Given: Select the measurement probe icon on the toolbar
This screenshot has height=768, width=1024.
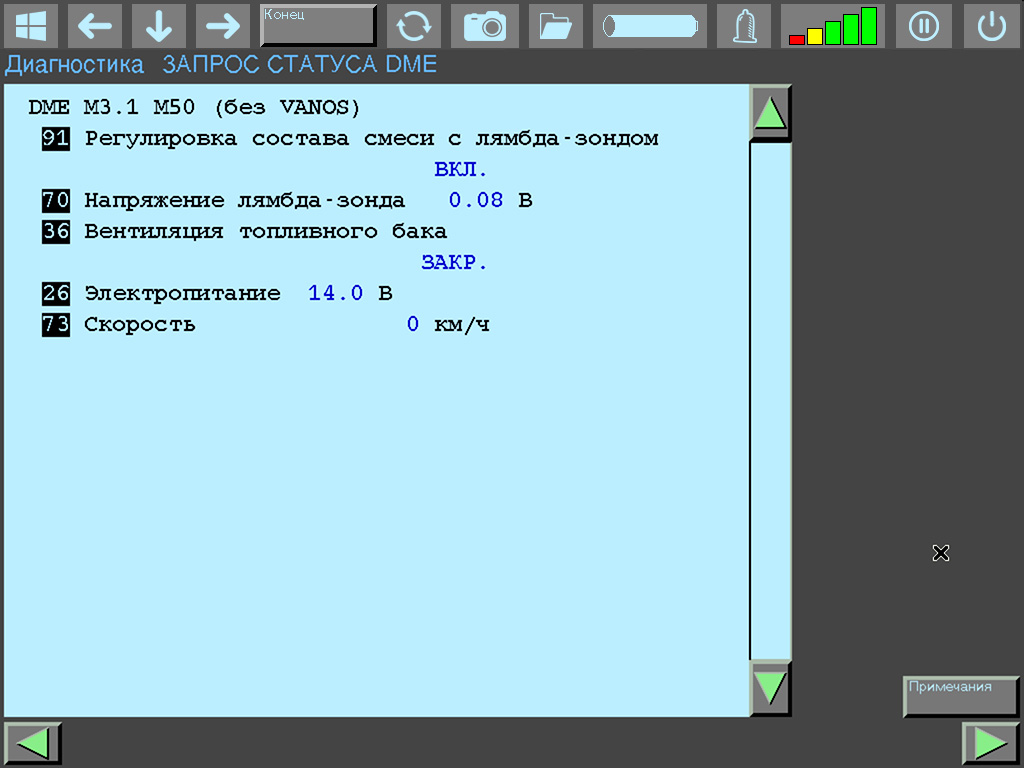Looking at the screenshot, I should 649,26.
